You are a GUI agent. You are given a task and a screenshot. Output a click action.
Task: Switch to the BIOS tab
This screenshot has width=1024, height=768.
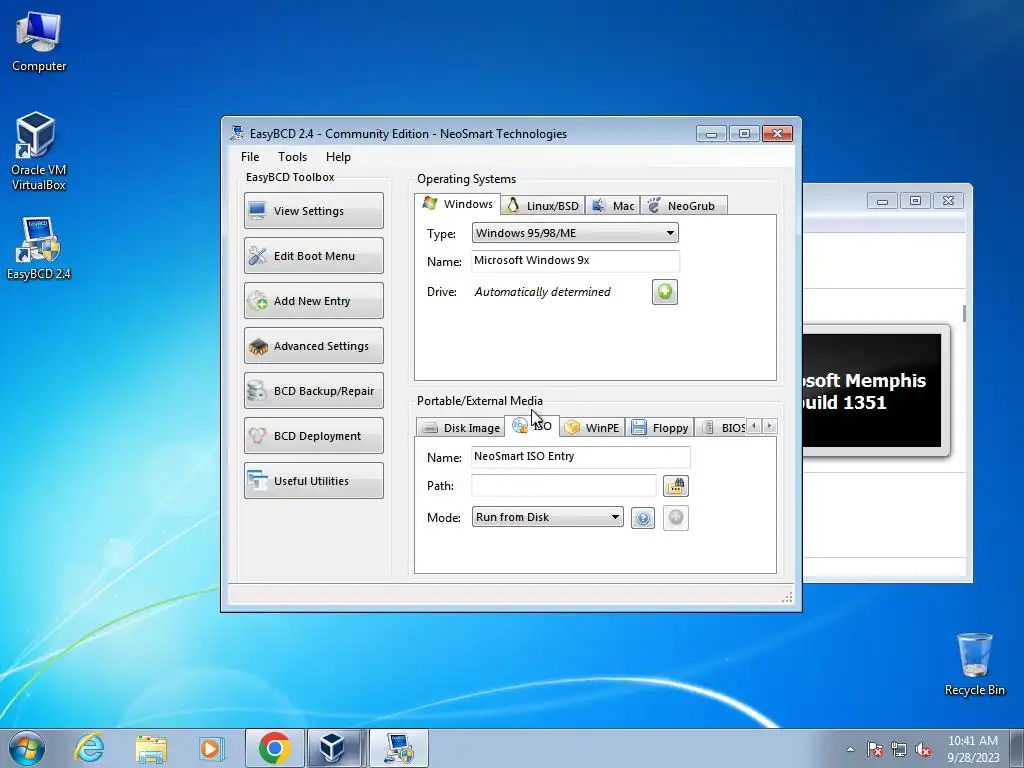pos(721,428)
